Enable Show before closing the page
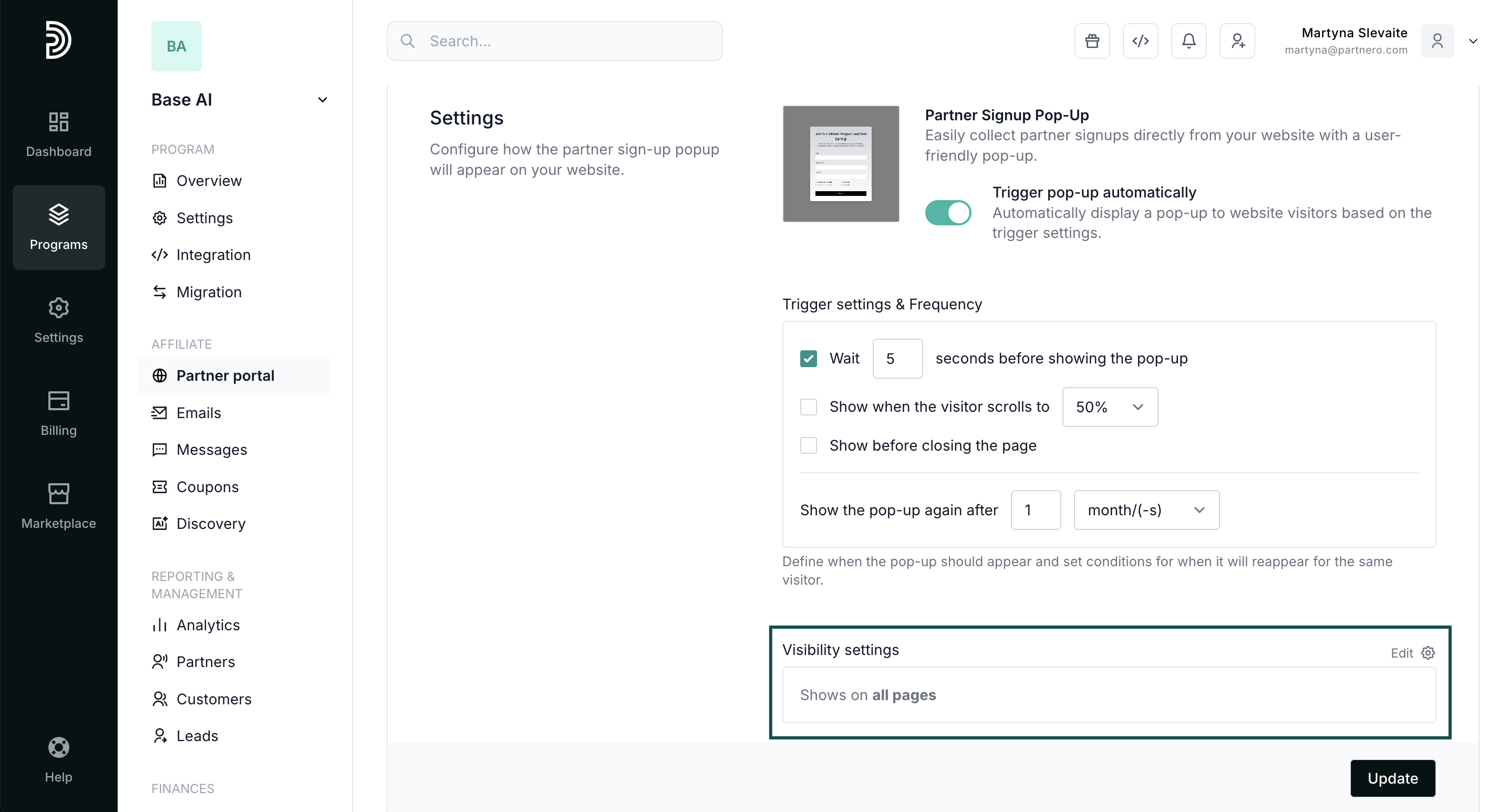The image size is (1509, 812). (x=809, y=445)
